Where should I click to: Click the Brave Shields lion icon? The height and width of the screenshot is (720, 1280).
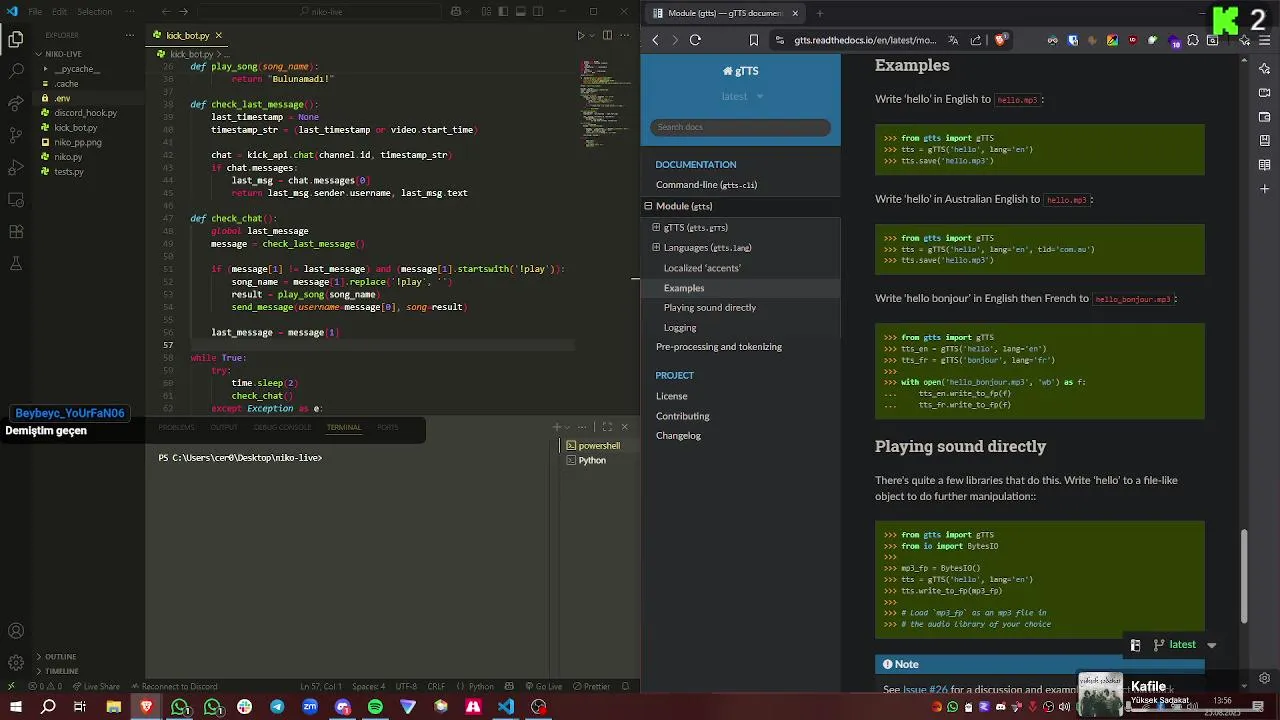point(1000,40)
